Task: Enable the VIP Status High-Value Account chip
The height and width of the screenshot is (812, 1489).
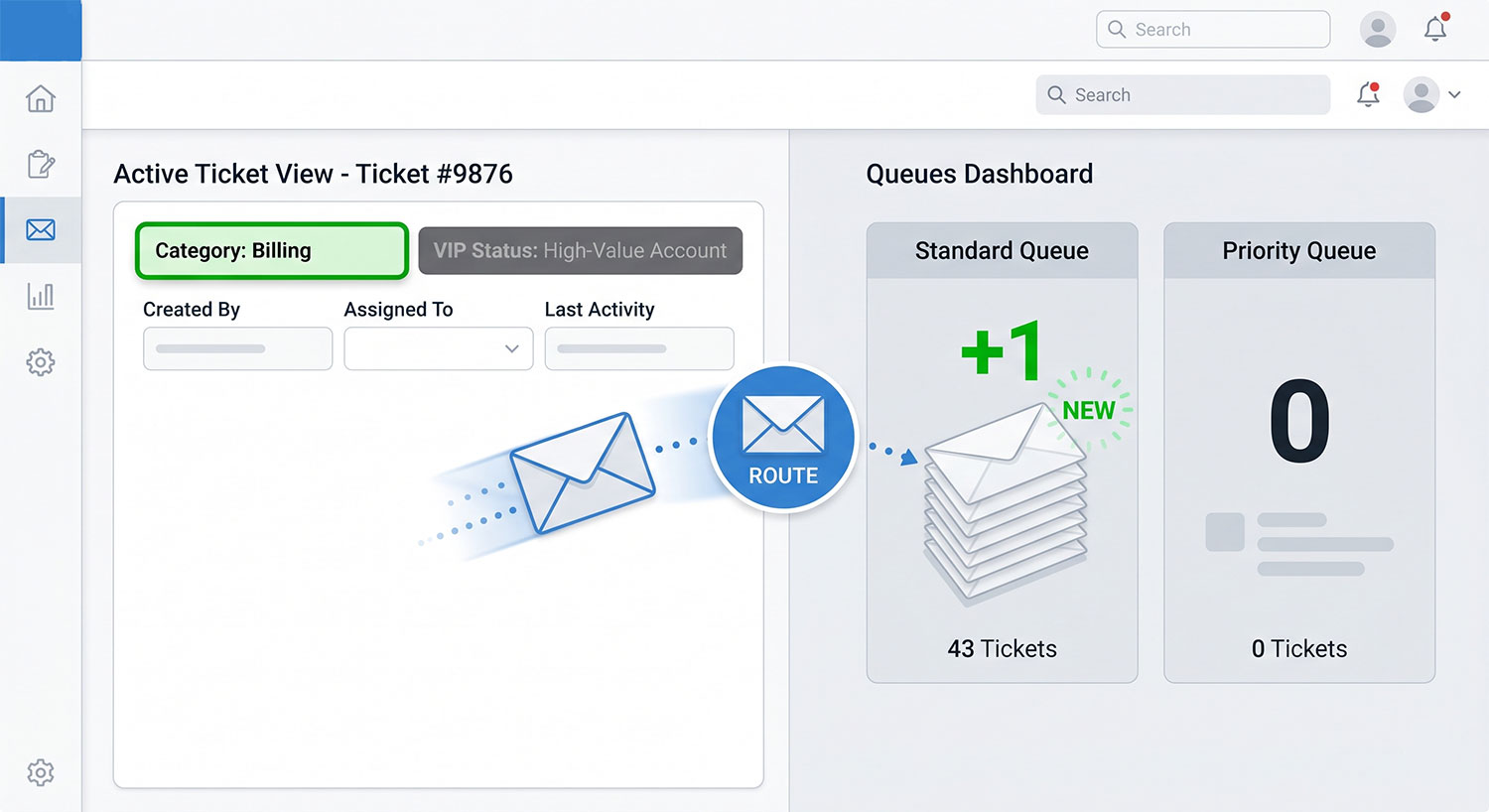Action: pyautogui.click(x=580, y=250)
